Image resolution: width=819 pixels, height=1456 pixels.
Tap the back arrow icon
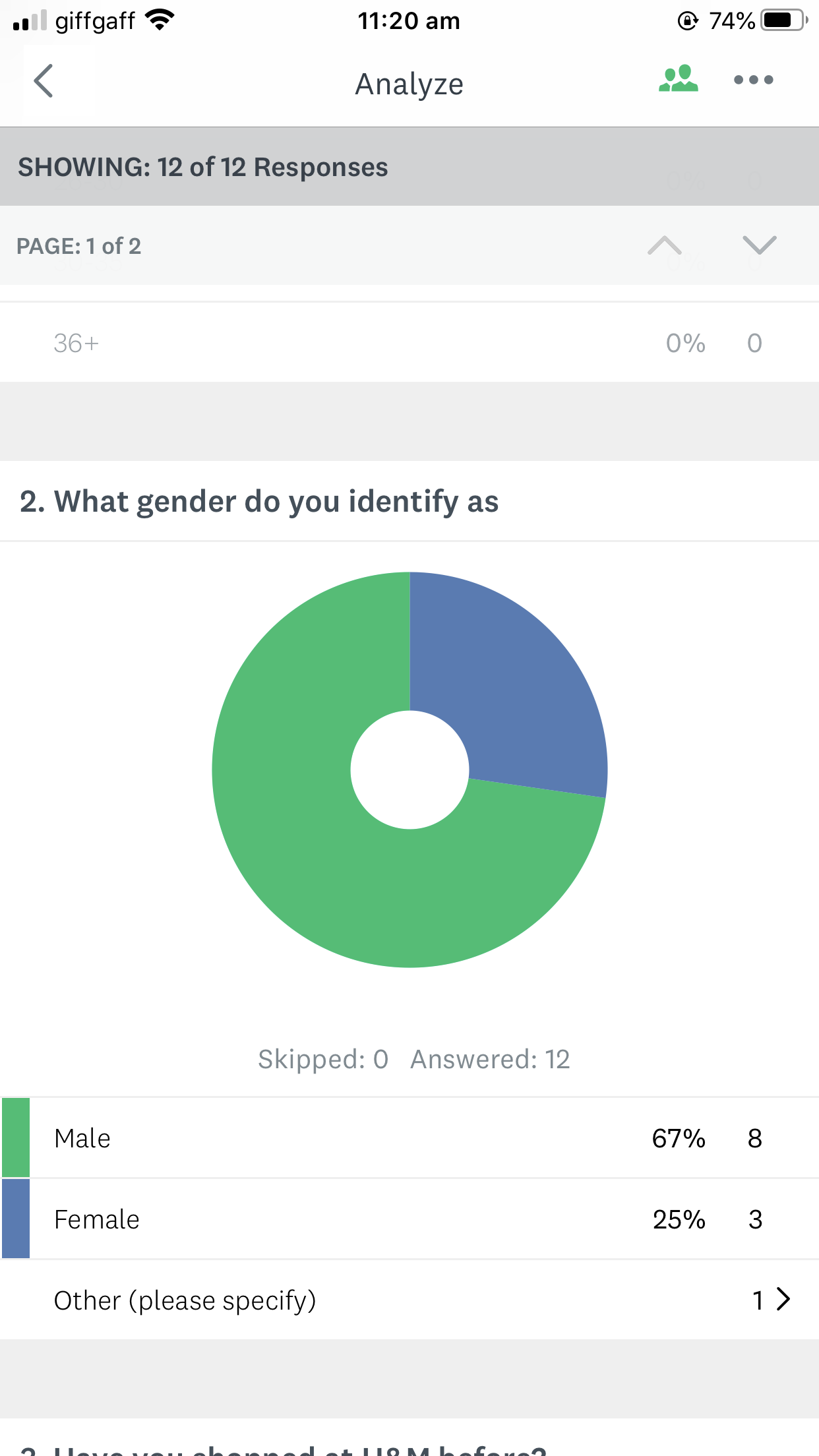tap(44, 81)
